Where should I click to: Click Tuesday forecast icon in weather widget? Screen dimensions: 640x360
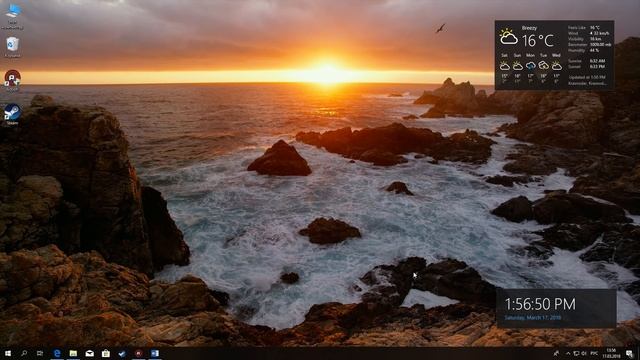click(544, 65)
